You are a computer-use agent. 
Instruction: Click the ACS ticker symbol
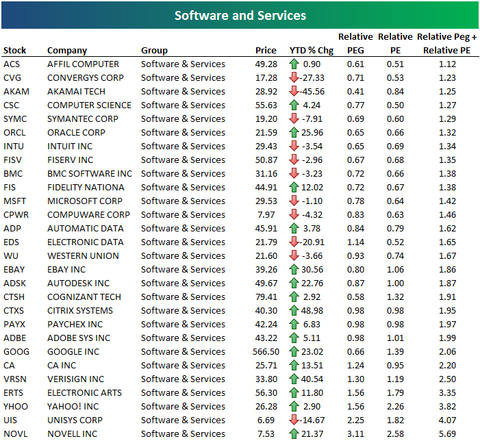[12, 64]
